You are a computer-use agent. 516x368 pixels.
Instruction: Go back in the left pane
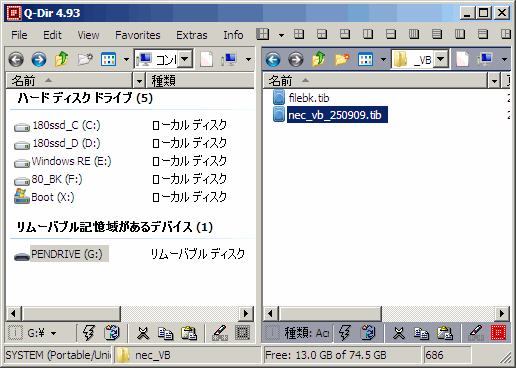(16, 60)
